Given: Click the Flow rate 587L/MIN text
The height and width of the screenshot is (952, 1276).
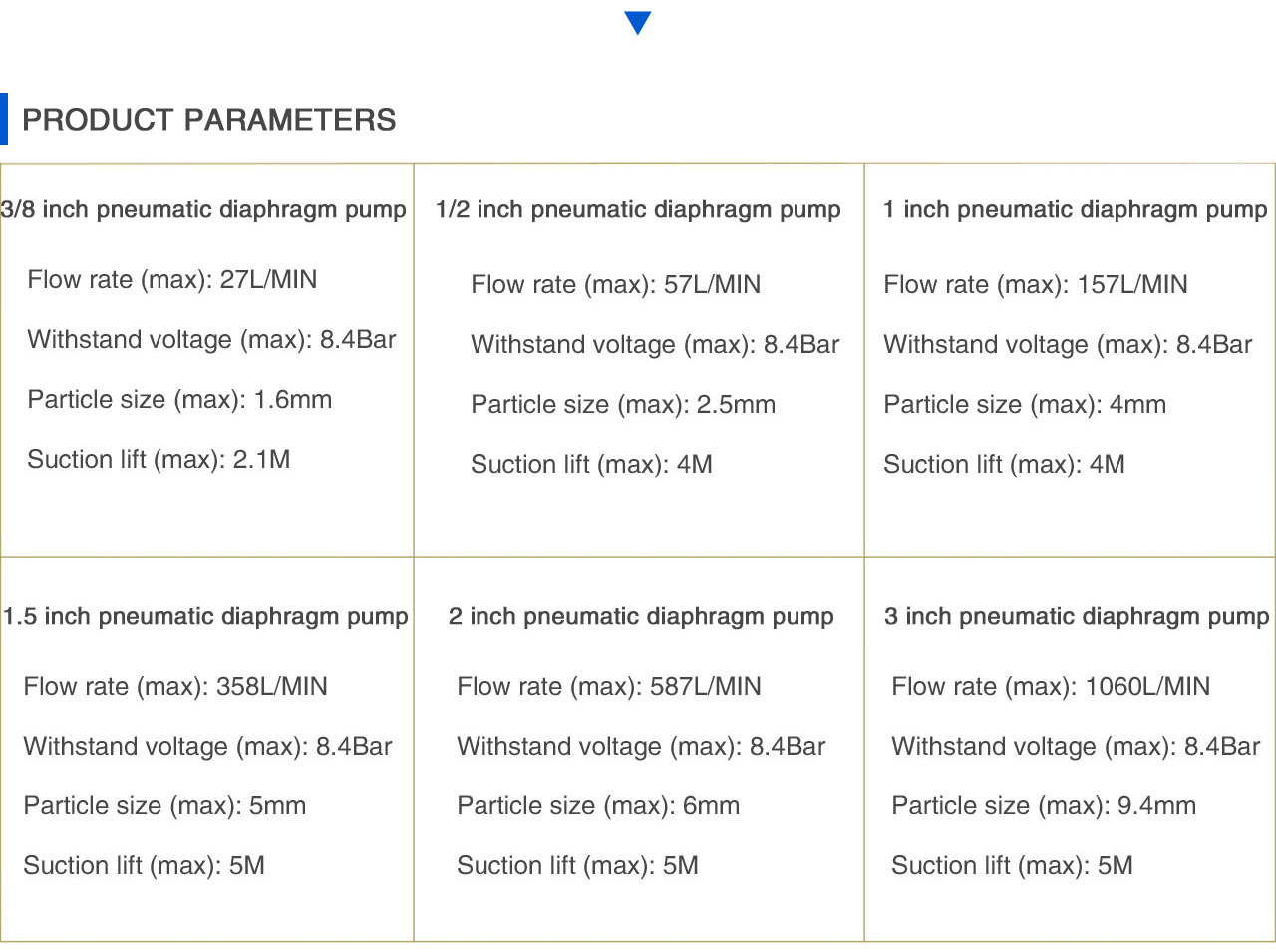Looking at the screenshot, I should (x=608, y=687).
